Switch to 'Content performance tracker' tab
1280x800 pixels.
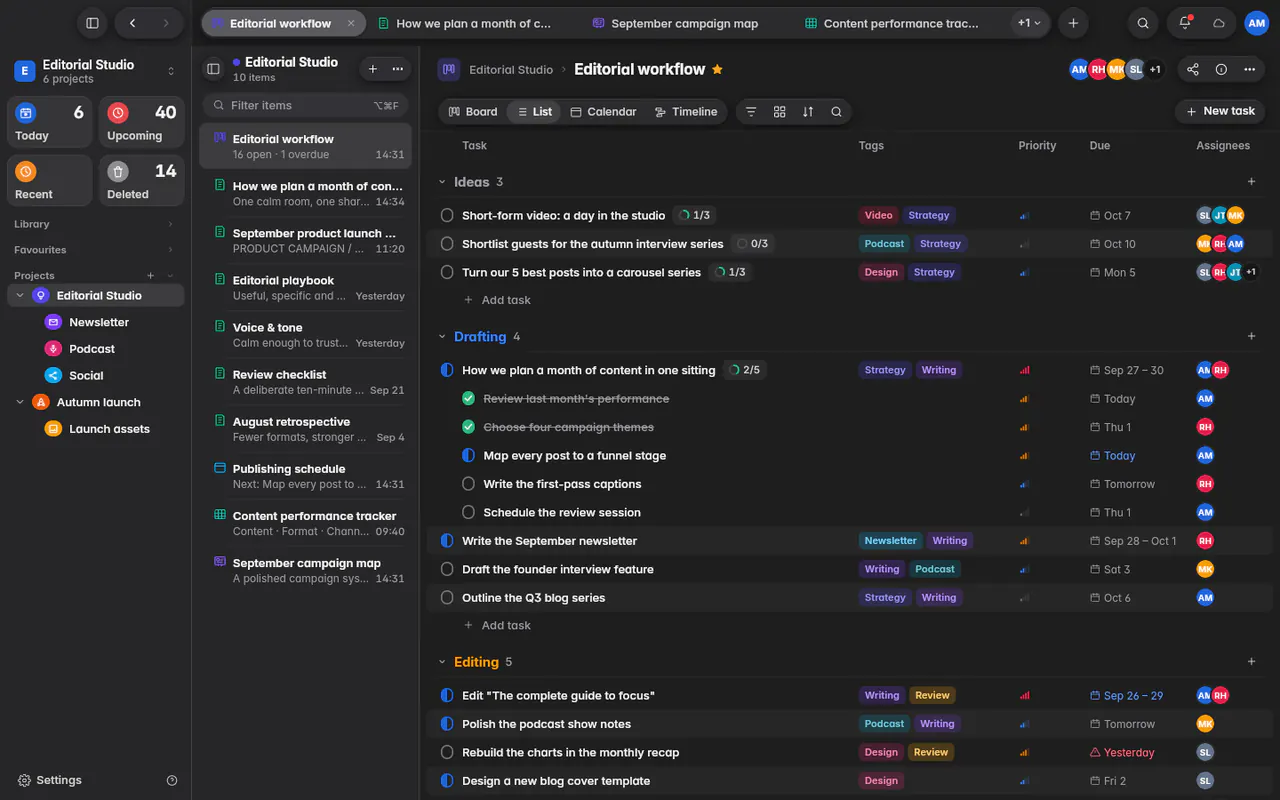(x=893, y=23)
